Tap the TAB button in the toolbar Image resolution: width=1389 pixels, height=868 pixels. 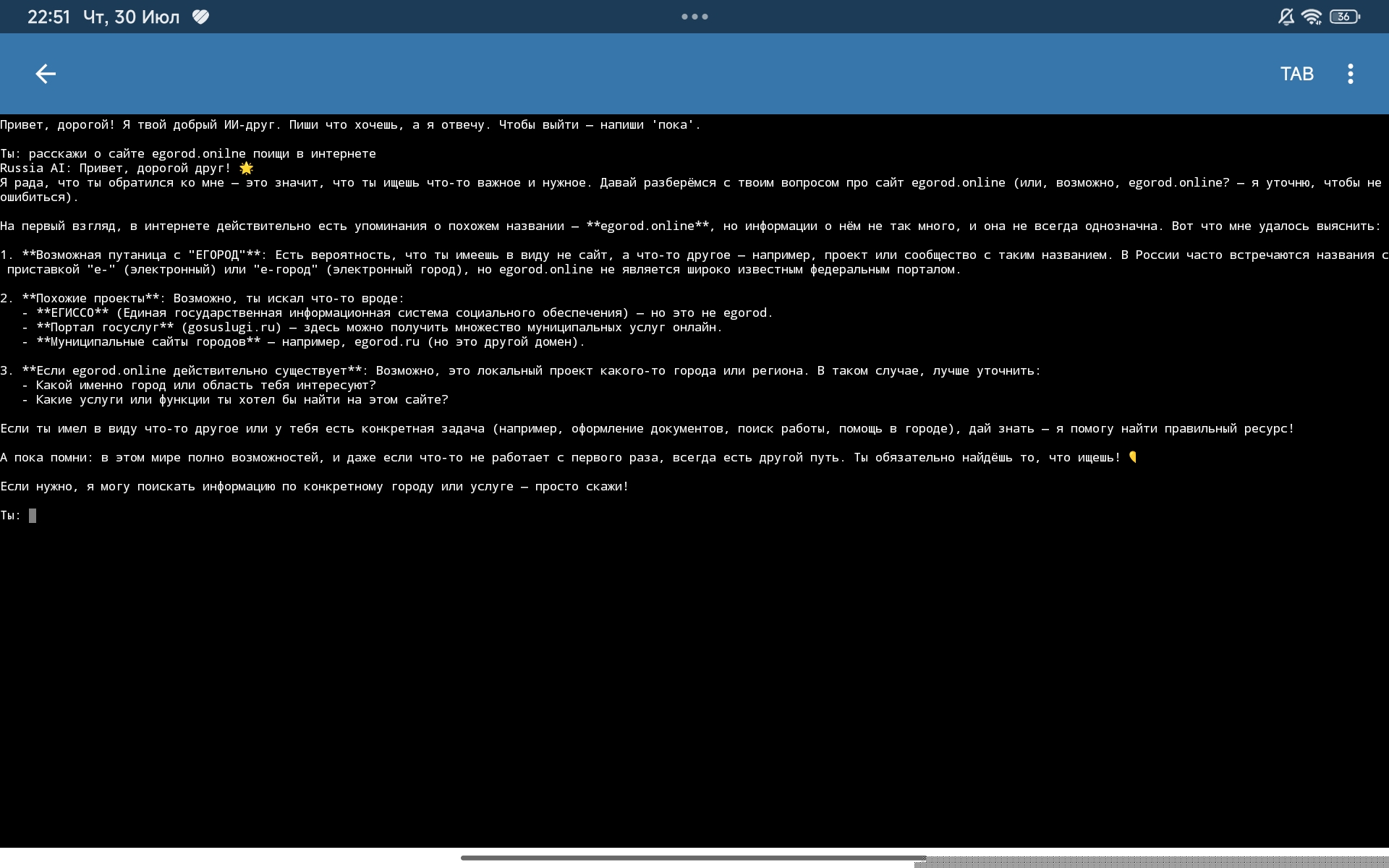coord(1296,74)
